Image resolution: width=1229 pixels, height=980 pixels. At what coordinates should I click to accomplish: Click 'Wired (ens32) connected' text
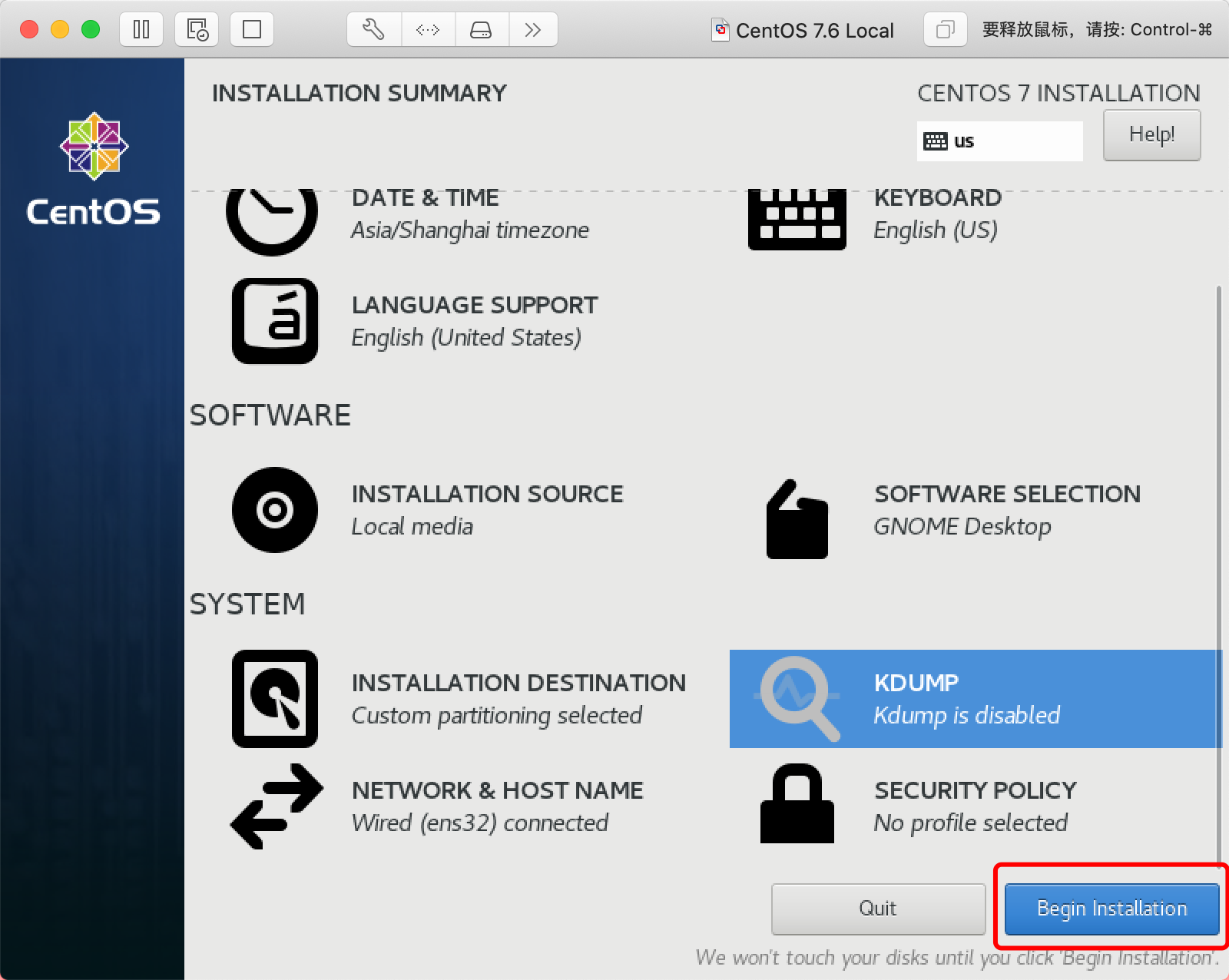pos(480,823)
